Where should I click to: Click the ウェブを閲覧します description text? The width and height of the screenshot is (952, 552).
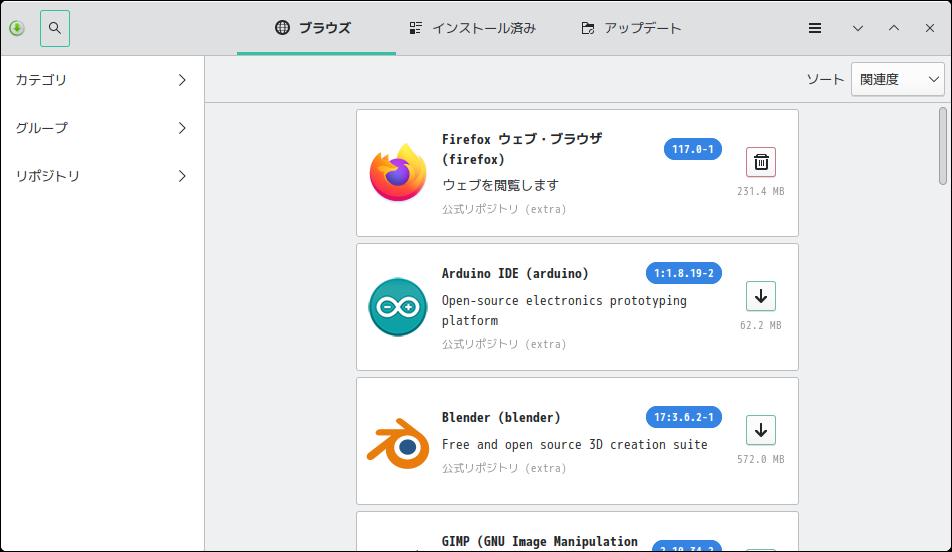point(500,185)
